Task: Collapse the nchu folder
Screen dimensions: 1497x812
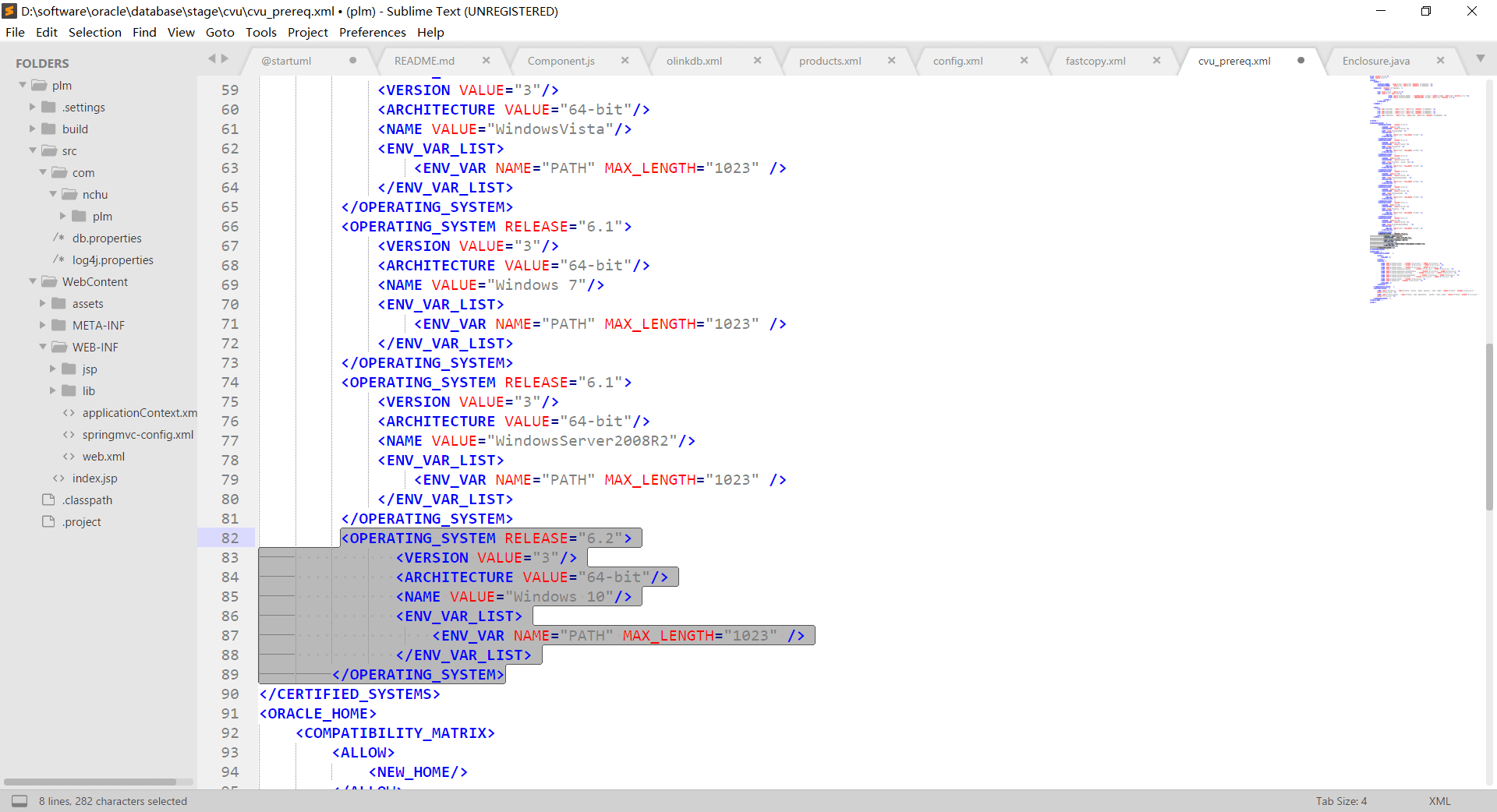Action: [53, 194]
